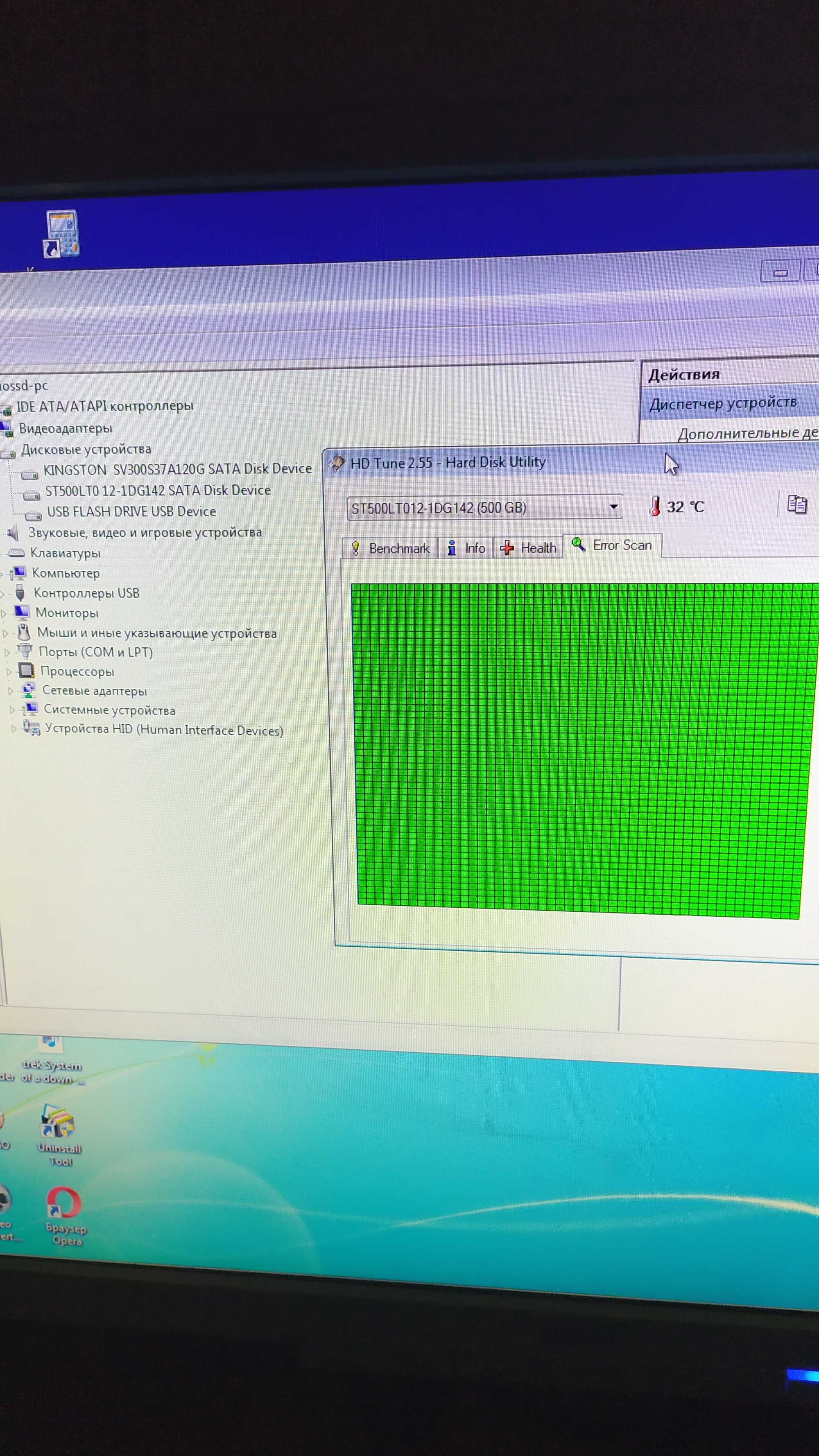819x1456 pixels.
Task: Click the Сетевые адаптеры icon
Action: point(28,690)
